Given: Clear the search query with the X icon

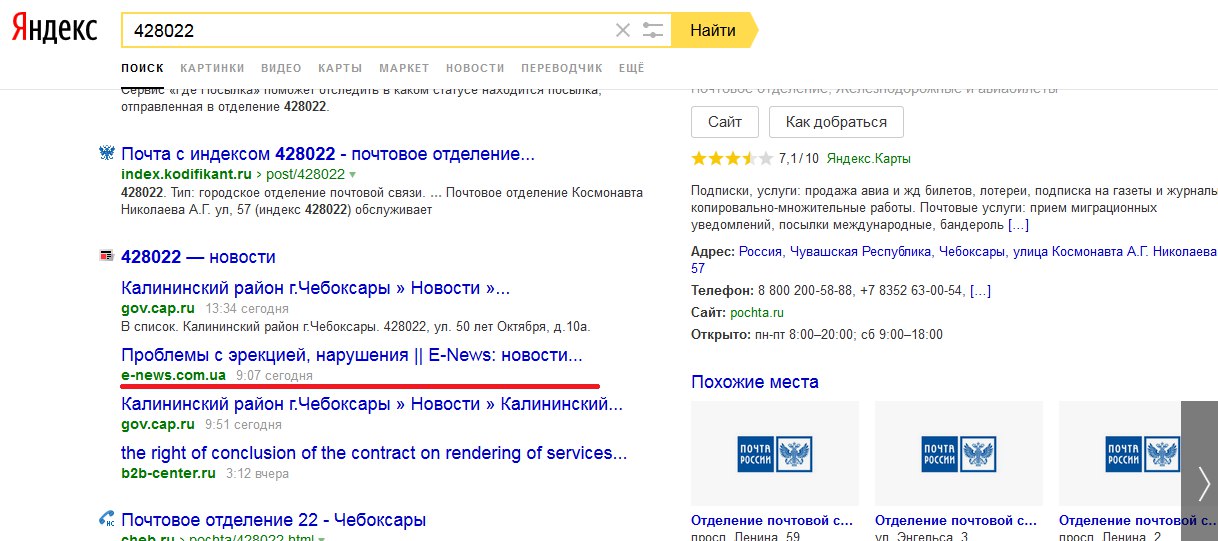Looking at the screenshot, I should pos(623,30).
